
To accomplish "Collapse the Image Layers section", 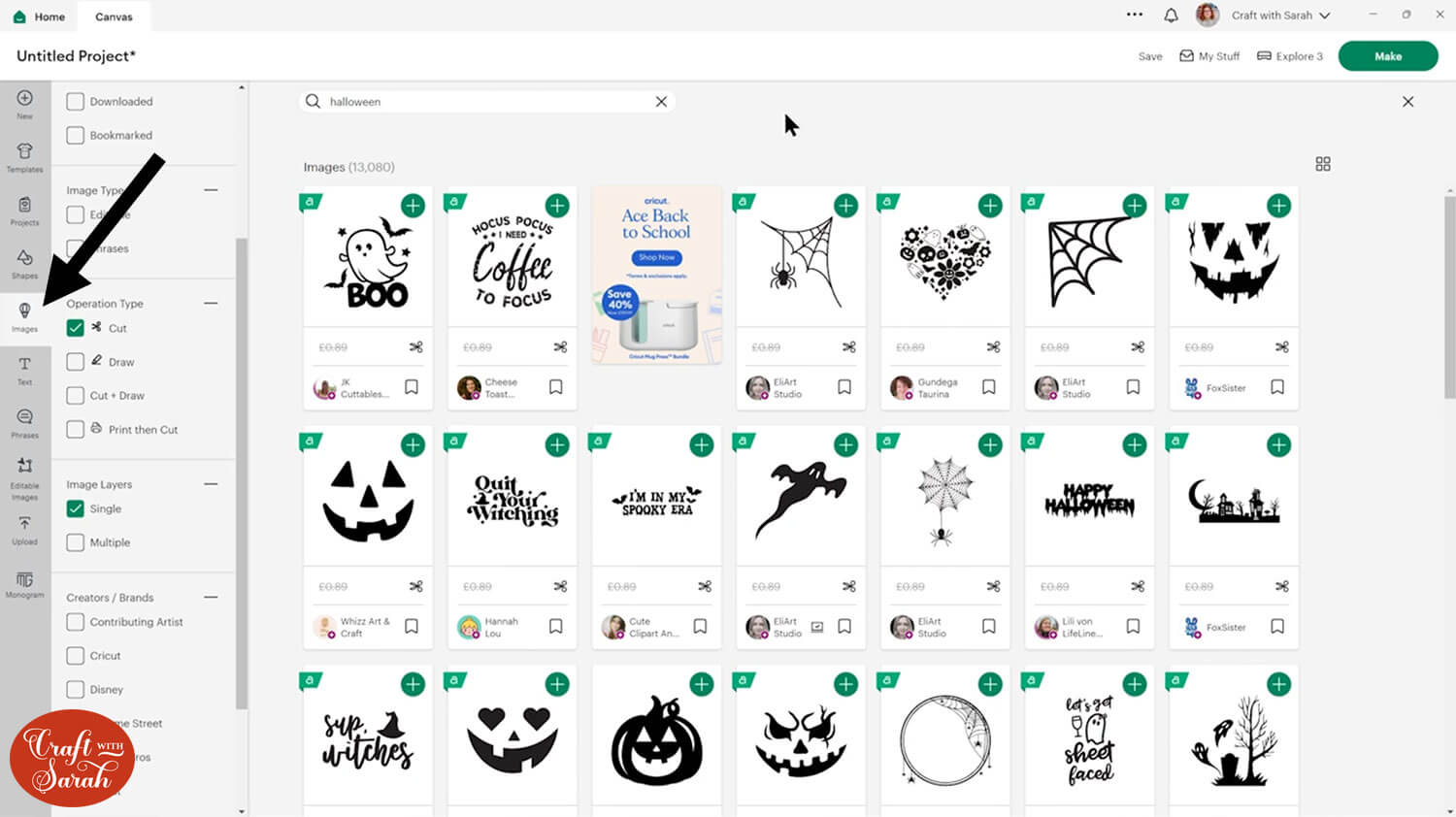I will click(211, 484).
